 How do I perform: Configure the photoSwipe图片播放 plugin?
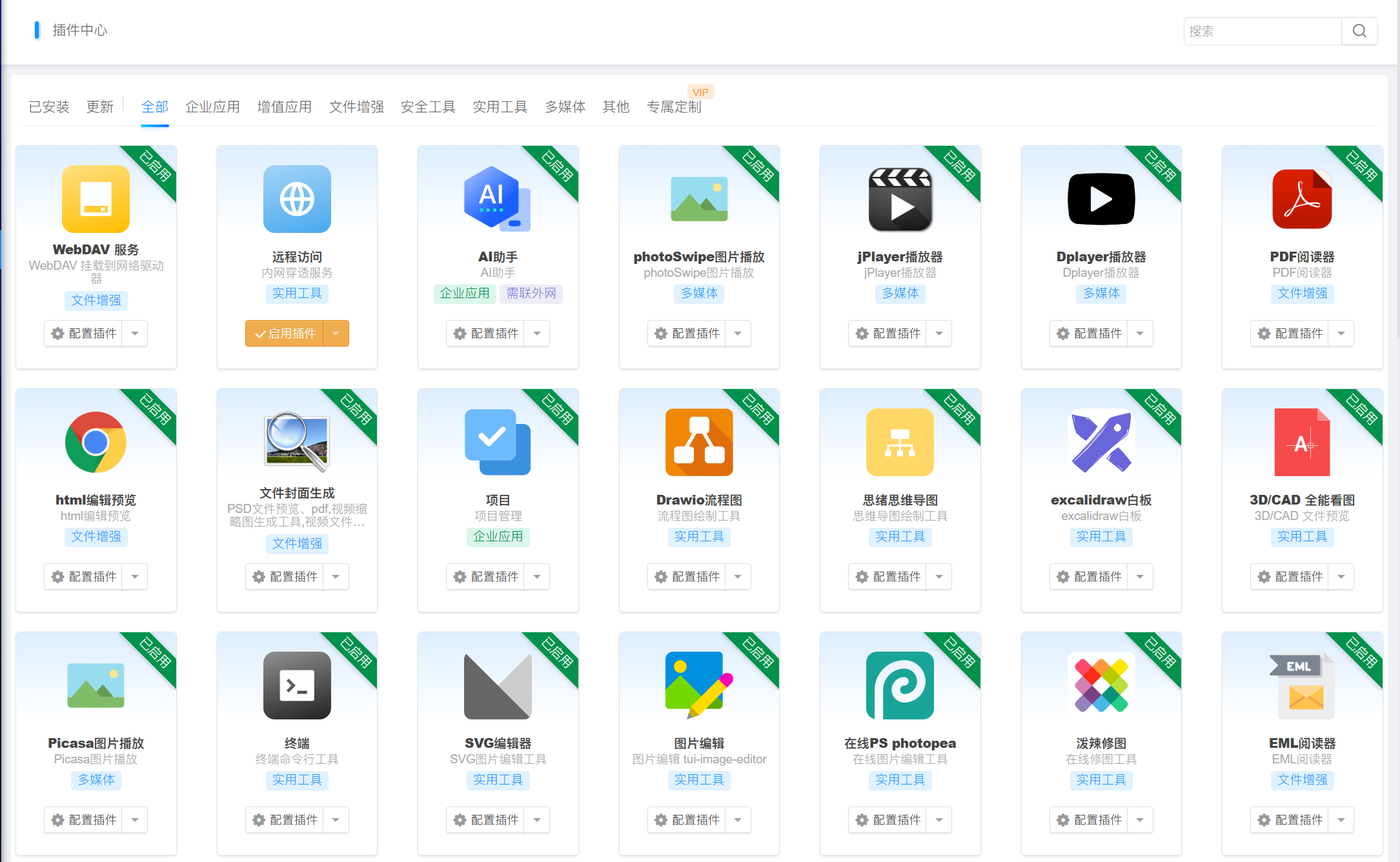point(686,334)
